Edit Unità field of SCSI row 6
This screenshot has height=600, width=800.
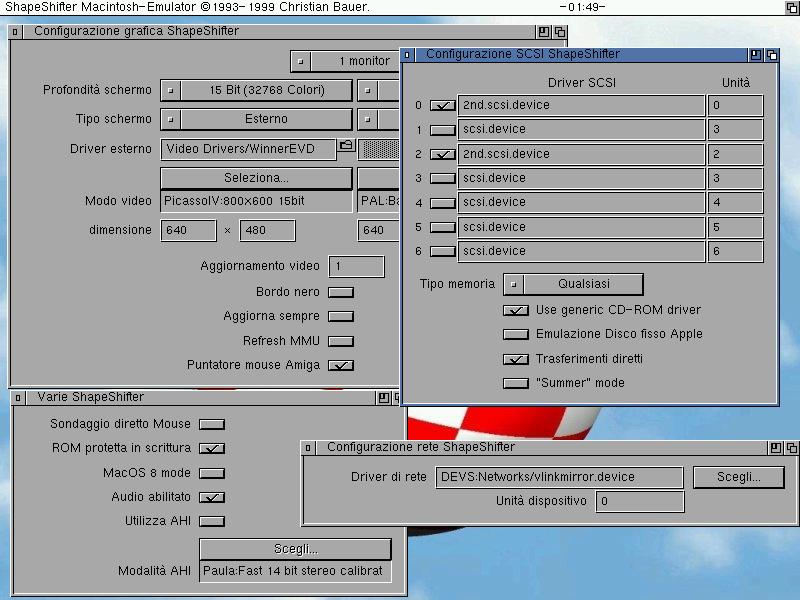pos(736,251)
